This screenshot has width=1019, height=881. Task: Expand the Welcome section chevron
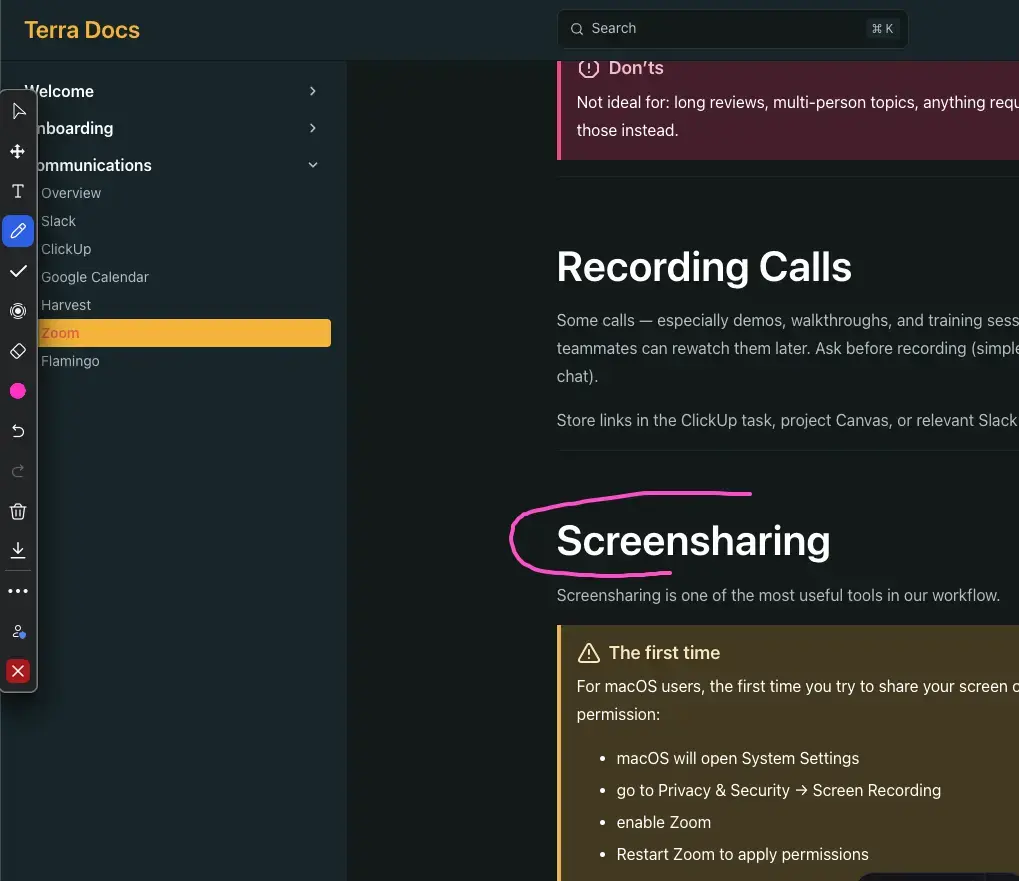click(313, 91)
